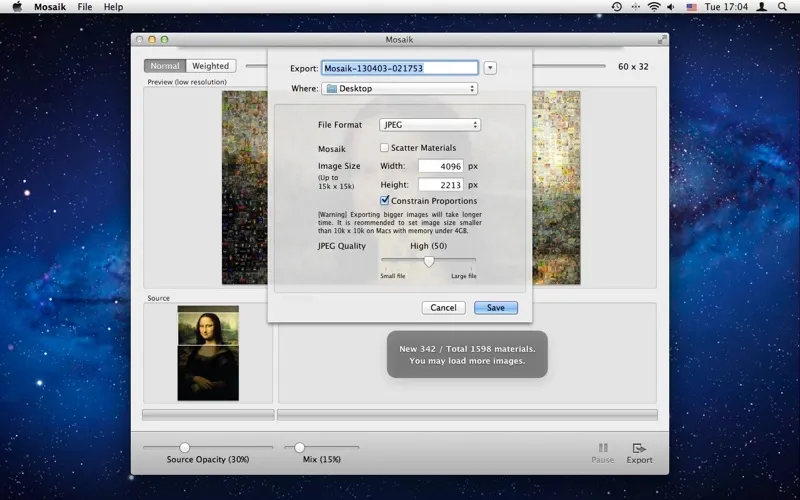Open Time Machine menu bar icon
Screen dimensions: 800x500
[x=617, y=7]
